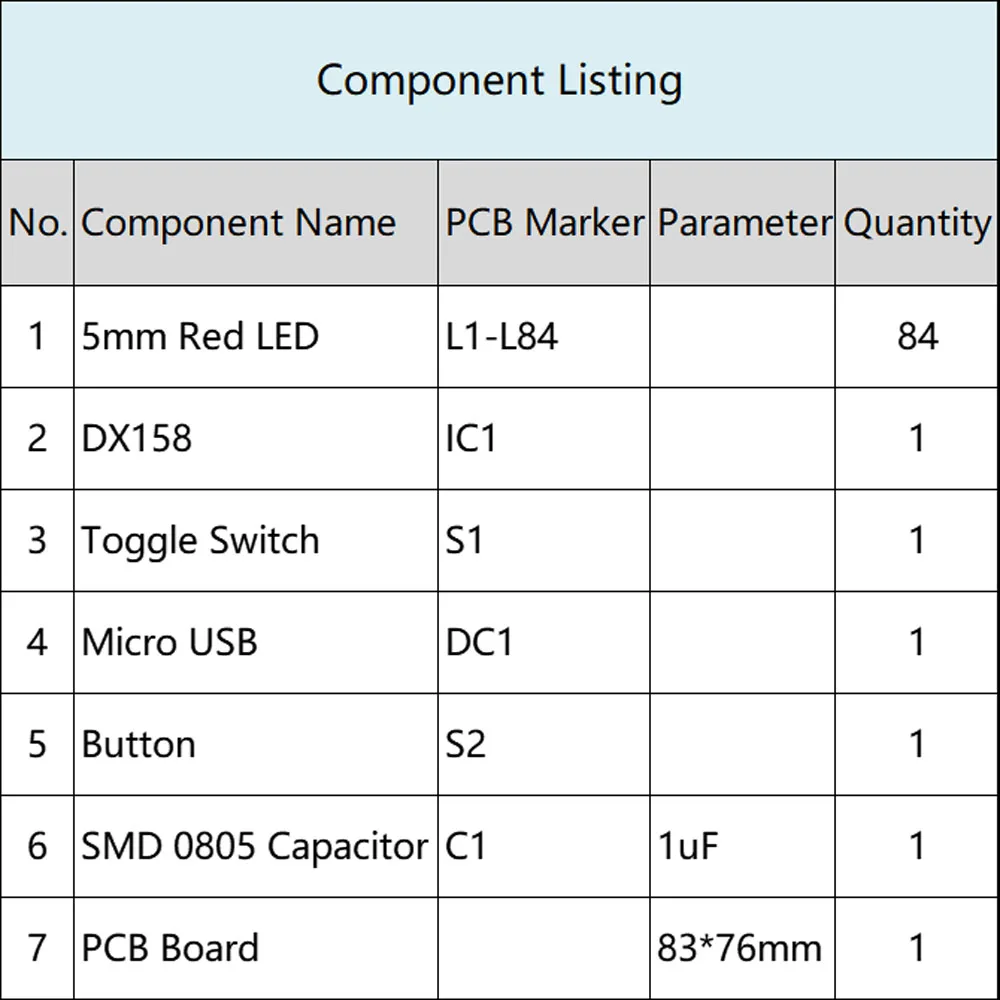Click the Micro USB cell
Viewport: 1000px width, 1000px height.
click(x=256, y=642)
